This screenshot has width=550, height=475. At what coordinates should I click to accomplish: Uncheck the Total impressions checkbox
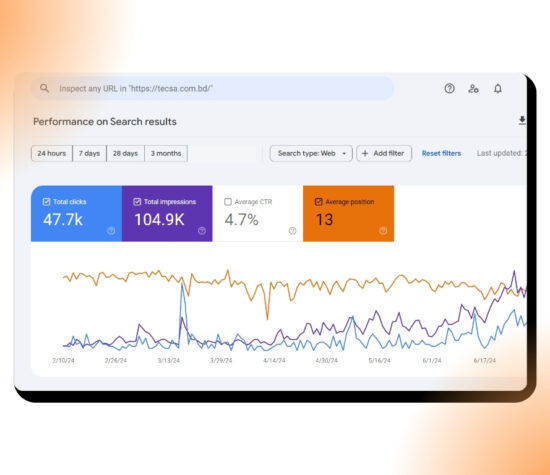pyautogui.click(x=137, y=202)
